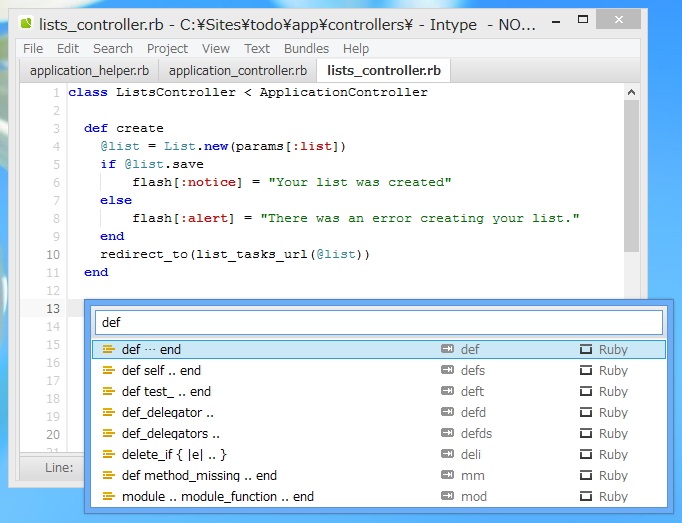This screenshot has width=682, height=523.
Task: Click the Intype app icon in title bar
Action: coord(27,23)
